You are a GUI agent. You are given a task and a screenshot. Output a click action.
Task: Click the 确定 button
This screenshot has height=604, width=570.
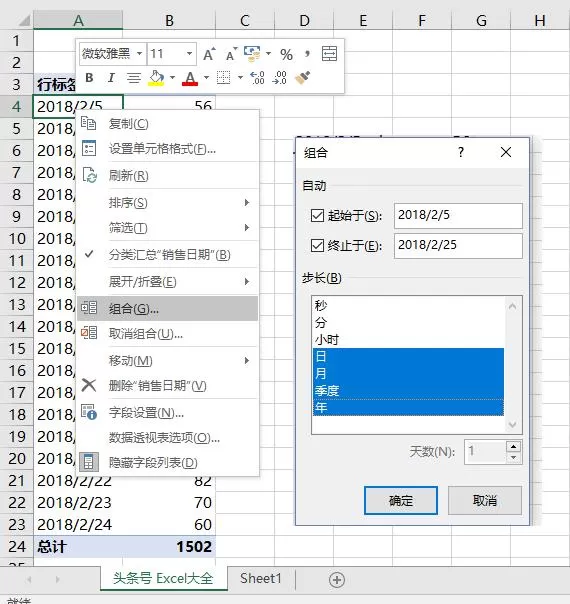point(401,500)
